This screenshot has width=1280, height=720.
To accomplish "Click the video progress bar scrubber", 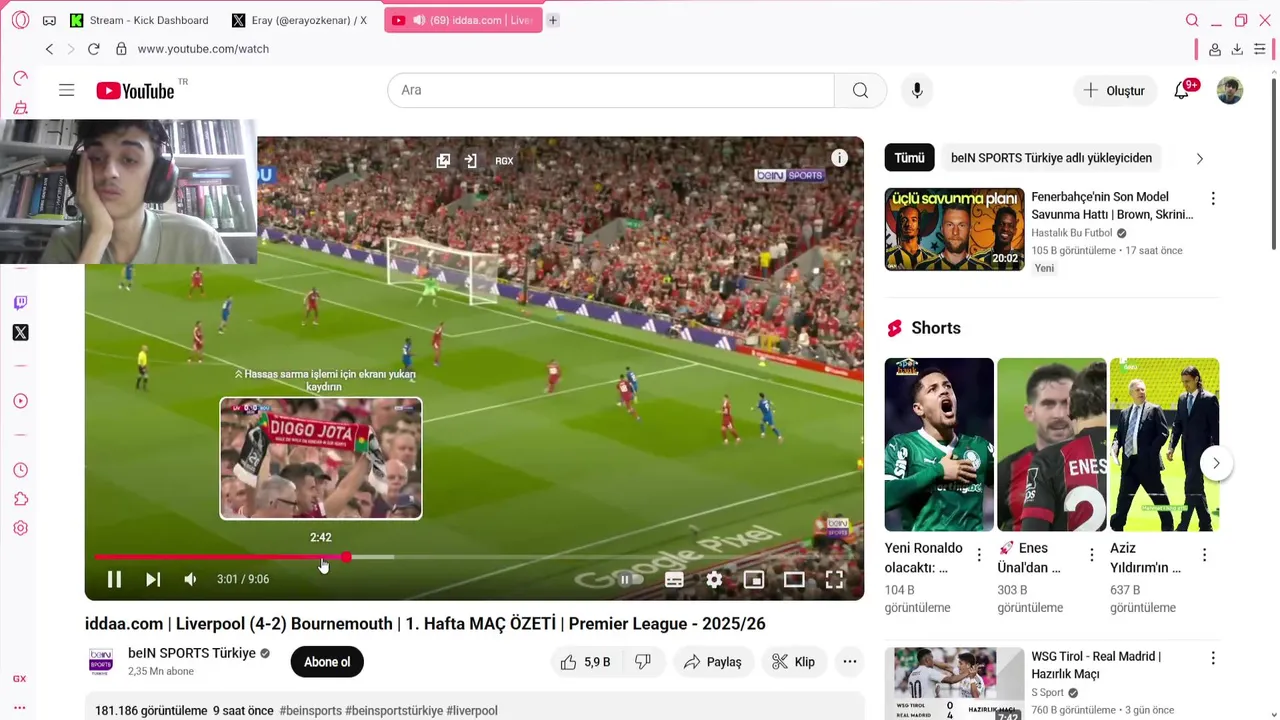I will pos(346,557).
